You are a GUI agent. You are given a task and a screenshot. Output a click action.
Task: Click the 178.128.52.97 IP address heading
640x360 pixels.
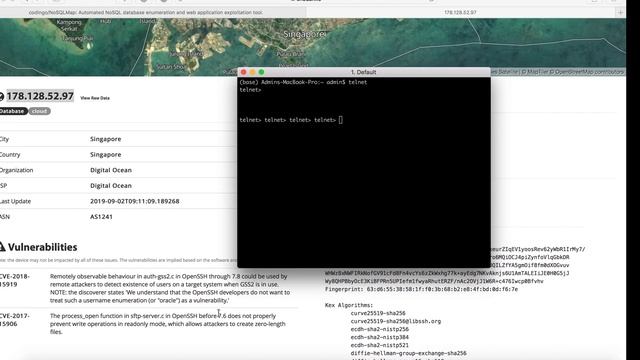point(40,96)
